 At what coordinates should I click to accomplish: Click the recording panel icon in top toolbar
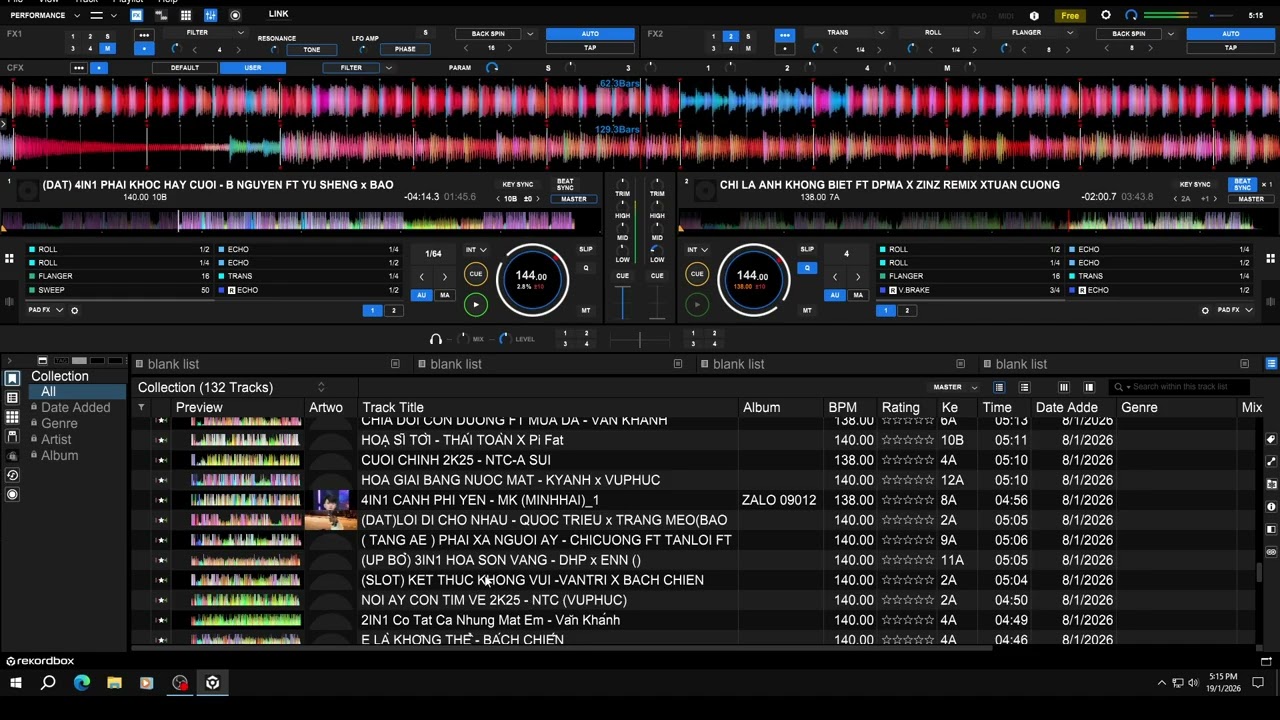(235, 15)
